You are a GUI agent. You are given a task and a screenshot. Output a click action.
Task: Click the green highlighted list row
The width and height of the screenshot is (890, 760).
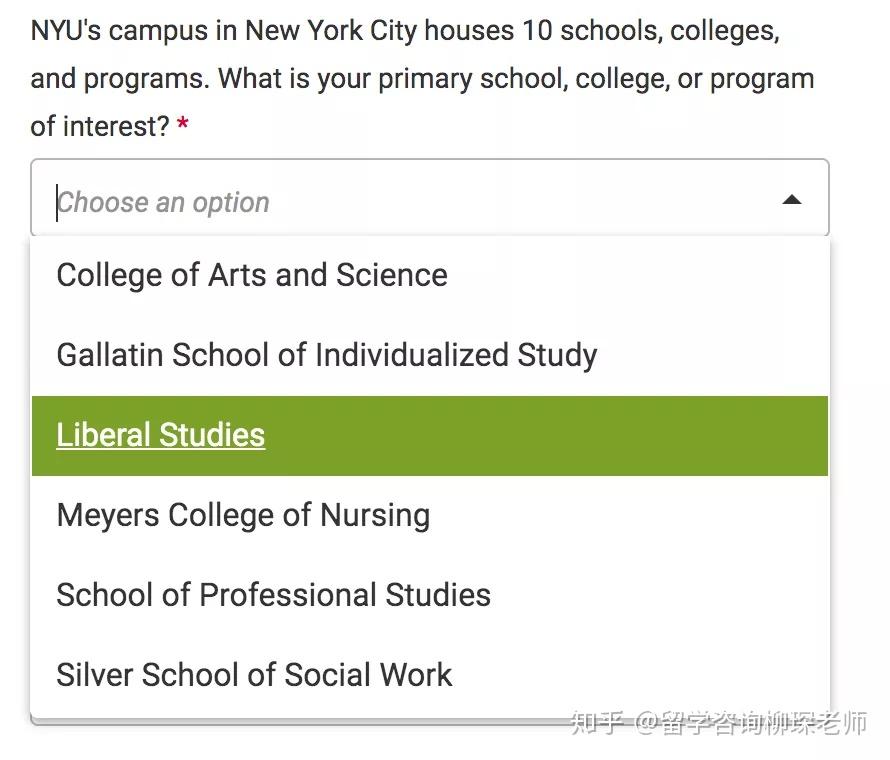pos(430,434)
